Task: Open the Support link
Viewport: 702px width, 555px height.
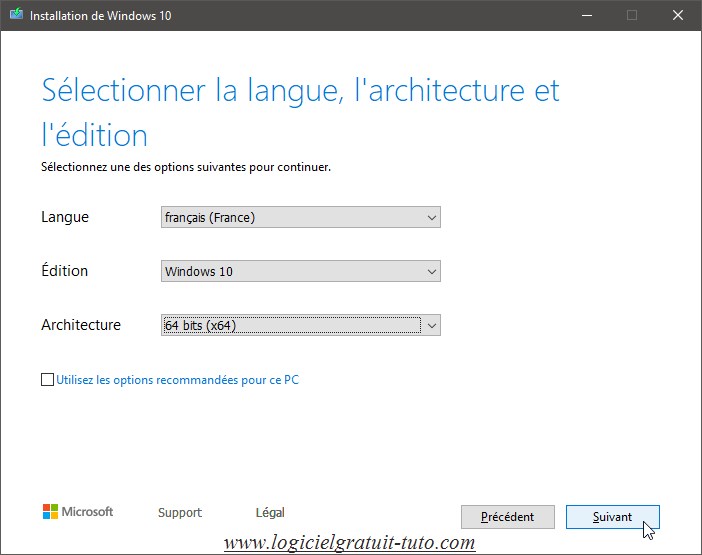Action: click(x=180, y=512)
